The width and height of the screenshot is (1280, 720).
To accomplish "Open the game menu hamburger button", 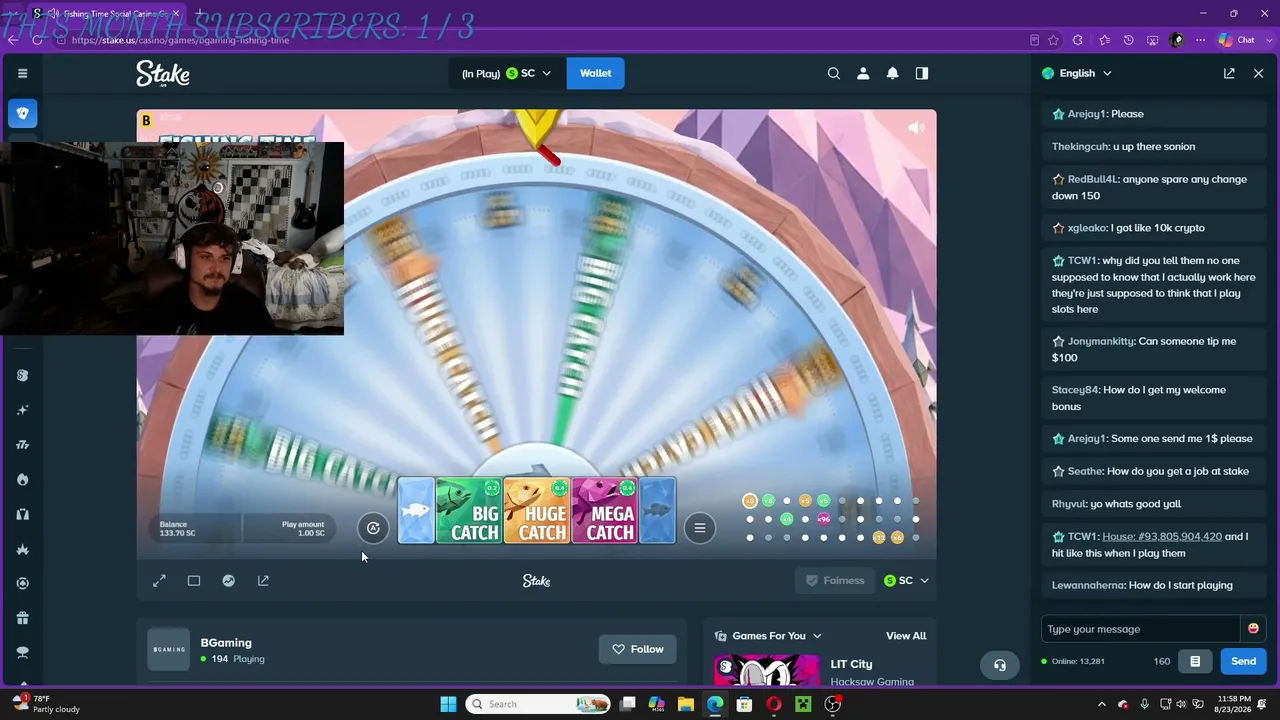I will click(700, 528).
